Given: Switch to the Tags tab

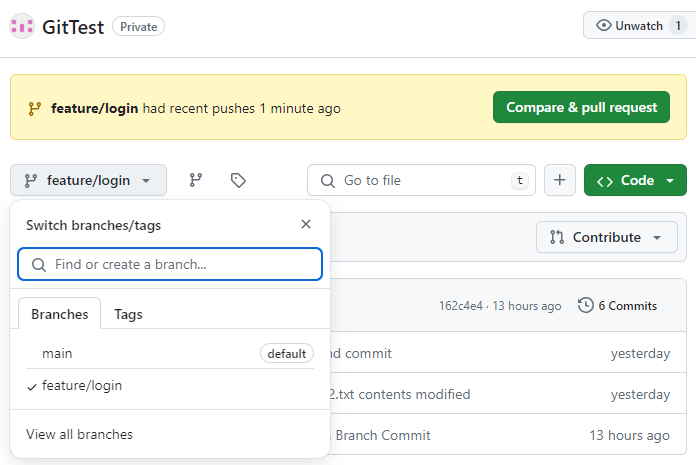Looking at the screenshot, I should point(128,314).
